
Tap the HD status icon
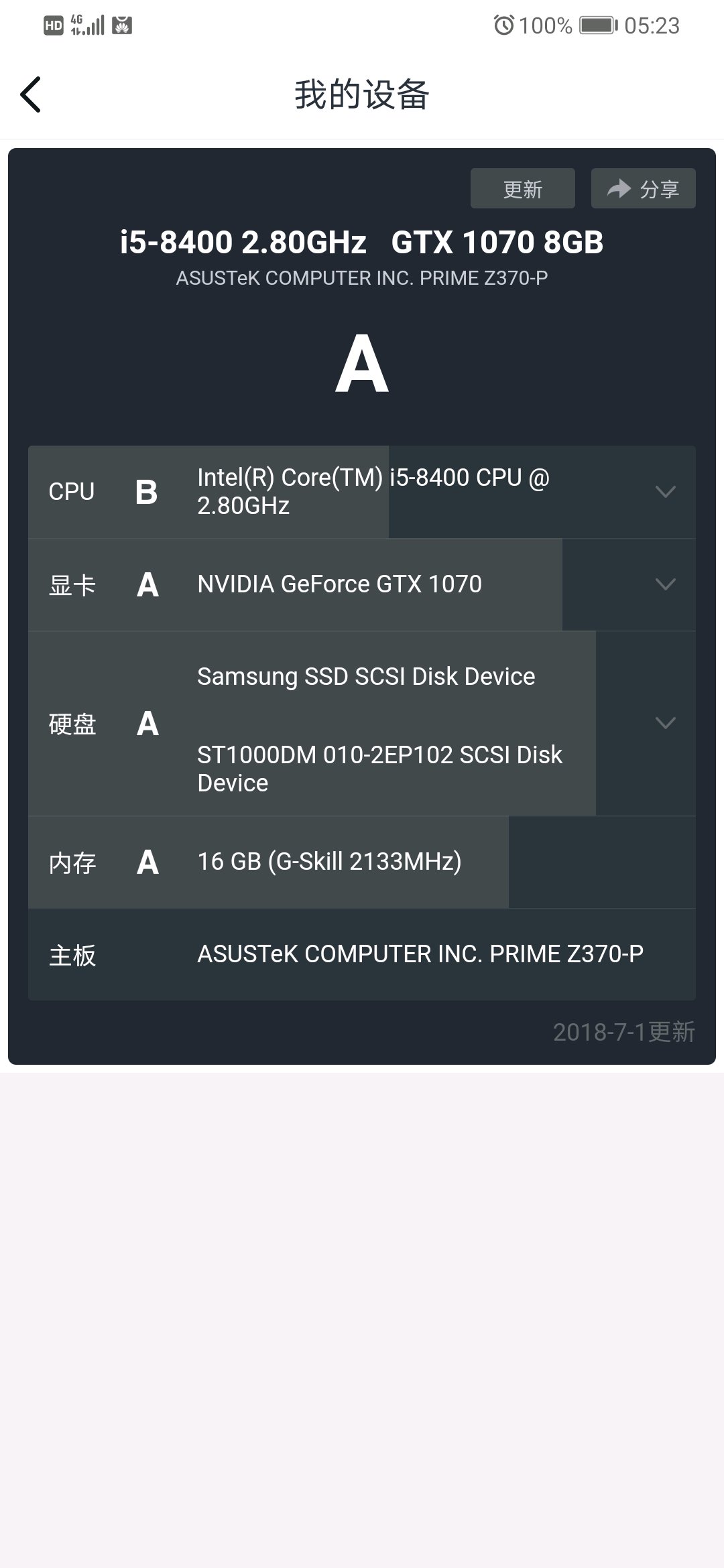pyautogui.click(x=53, y=25)
